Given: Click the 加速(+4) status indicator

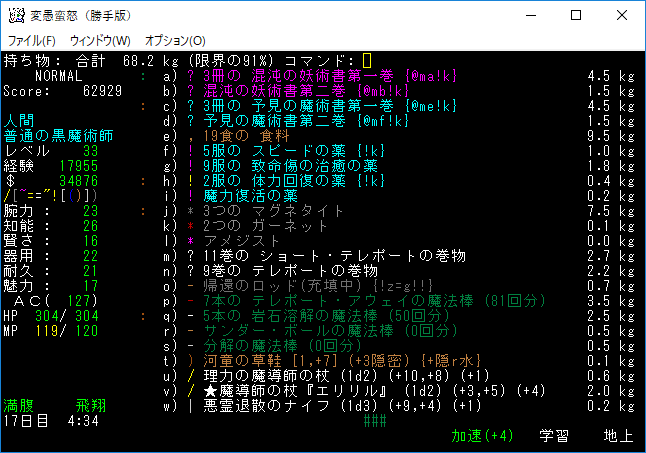Looking at the screenshot, I should pos(485,437).
